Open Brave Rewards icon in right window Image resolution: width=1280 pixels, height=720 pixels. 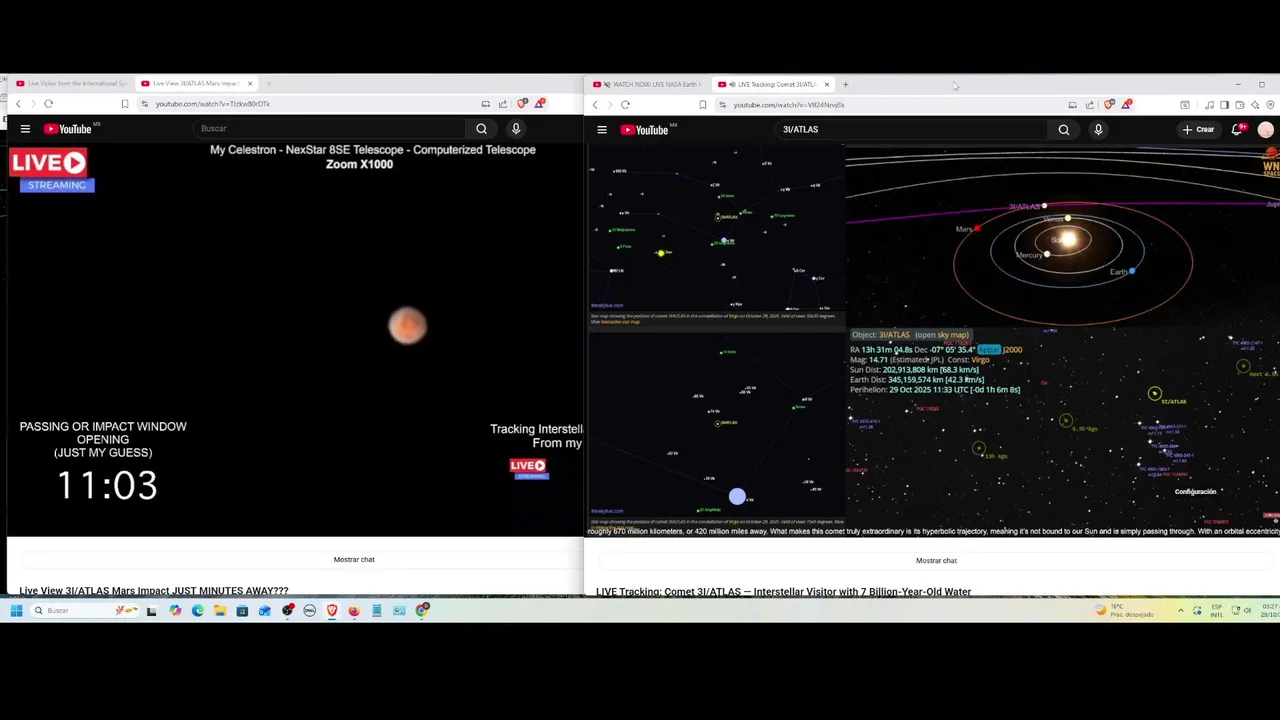click(1127, 104)
